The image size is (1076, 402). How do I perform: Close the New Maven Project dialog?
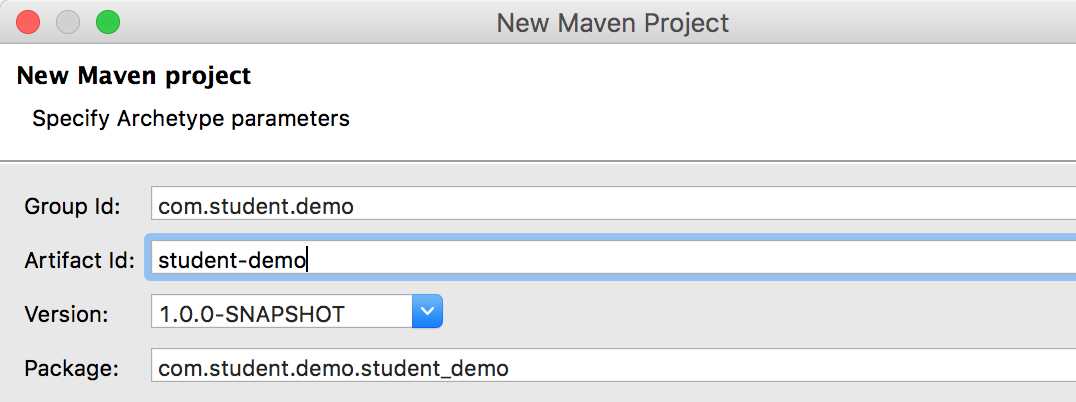(x=28, y=21)
